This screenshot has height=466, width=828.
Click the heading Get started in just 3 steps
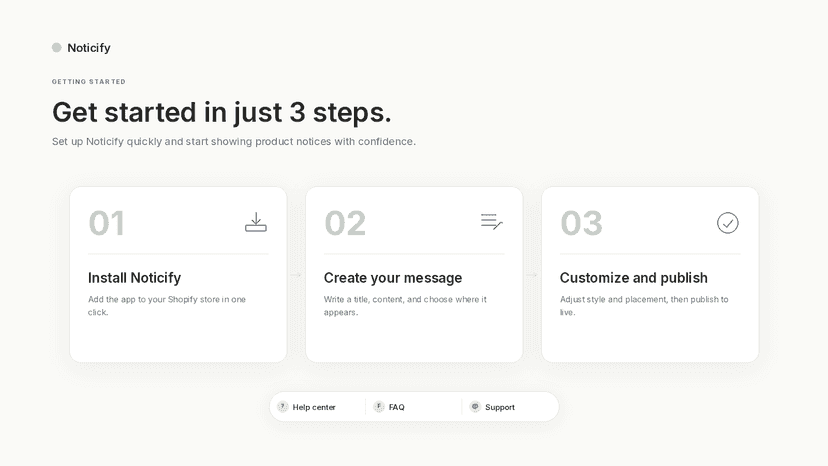222,112
